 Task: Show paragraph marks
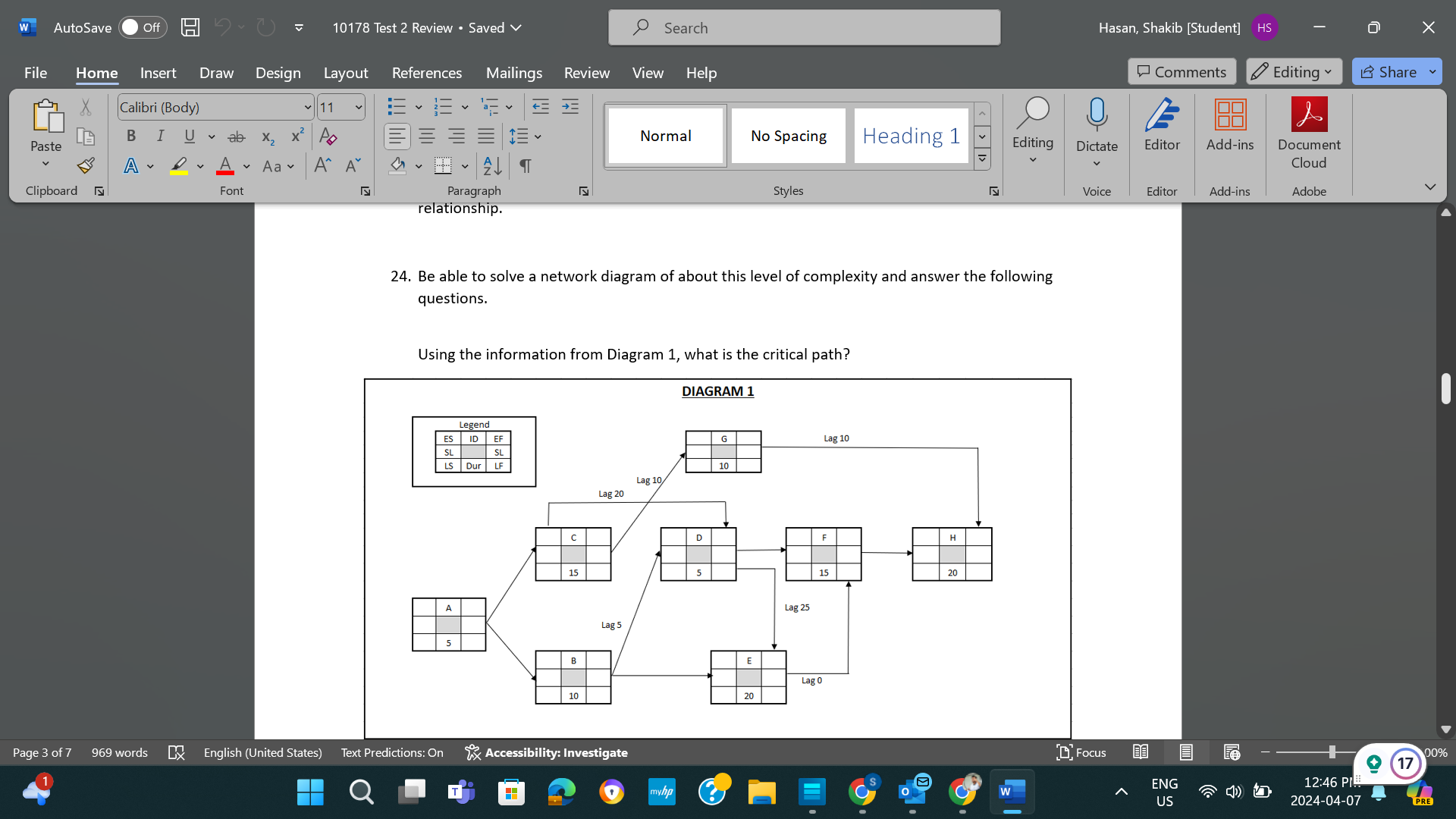pyautogui.click(x=526, y=166)
